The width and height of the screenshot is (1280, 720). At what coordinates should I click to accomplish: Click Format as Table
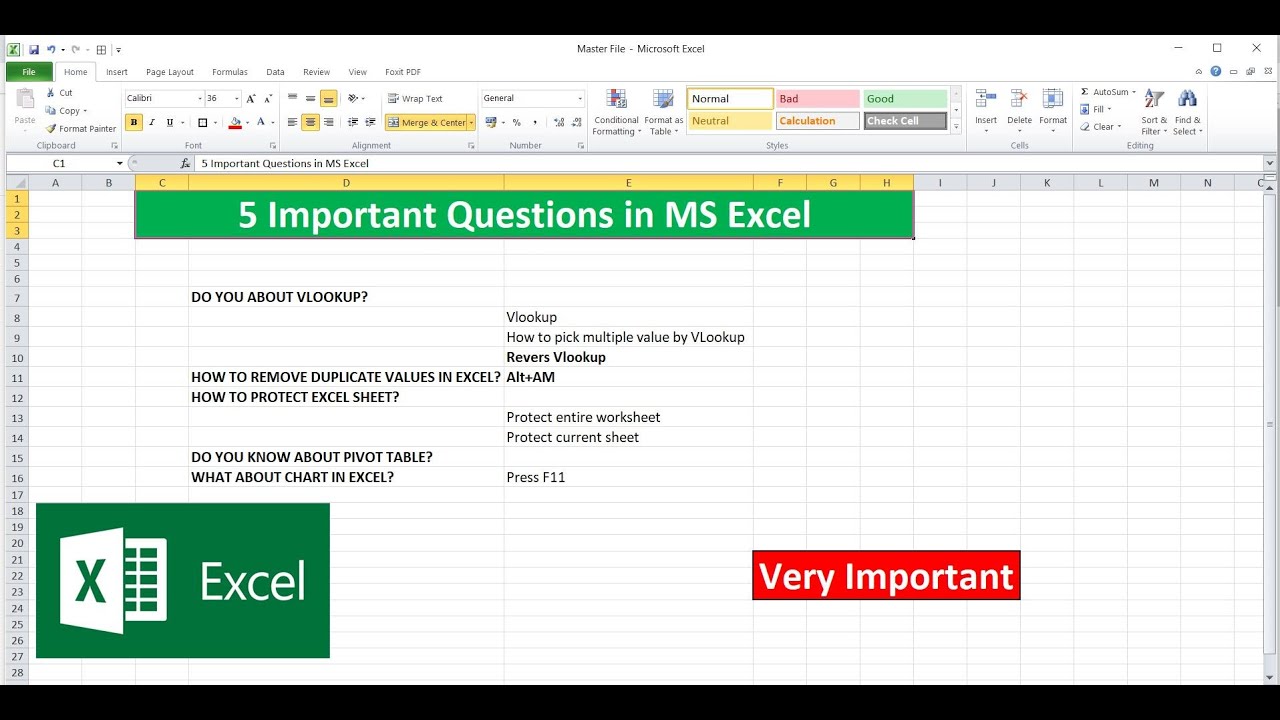[664, 111]
